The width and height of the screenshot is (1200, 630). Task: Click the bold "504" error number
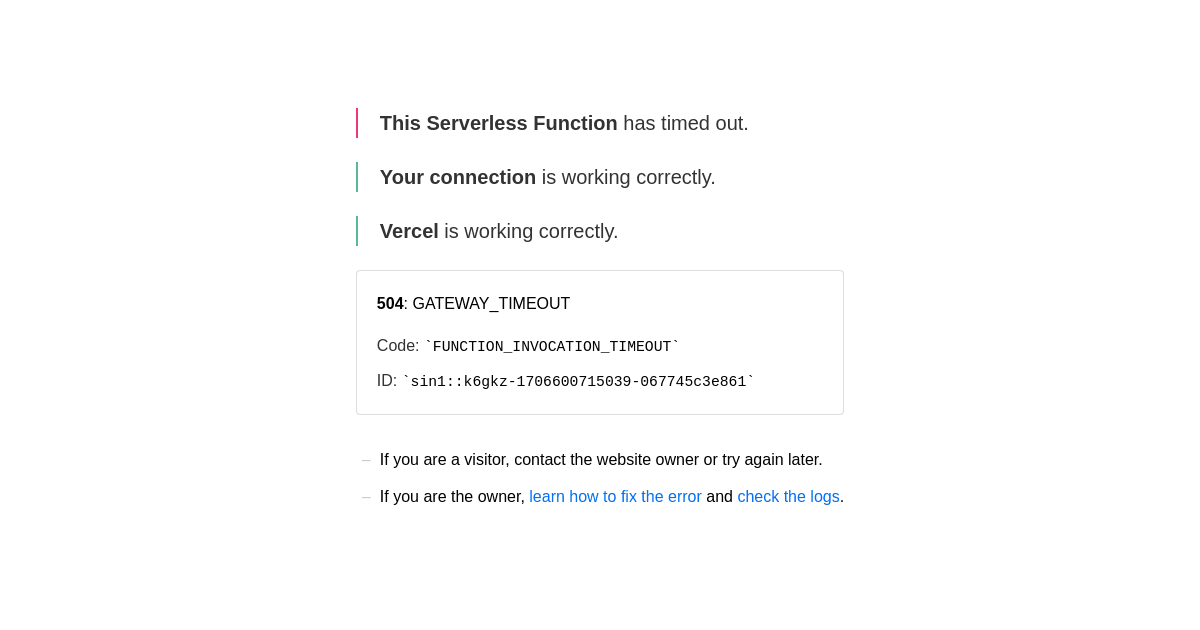pos(390,304)
